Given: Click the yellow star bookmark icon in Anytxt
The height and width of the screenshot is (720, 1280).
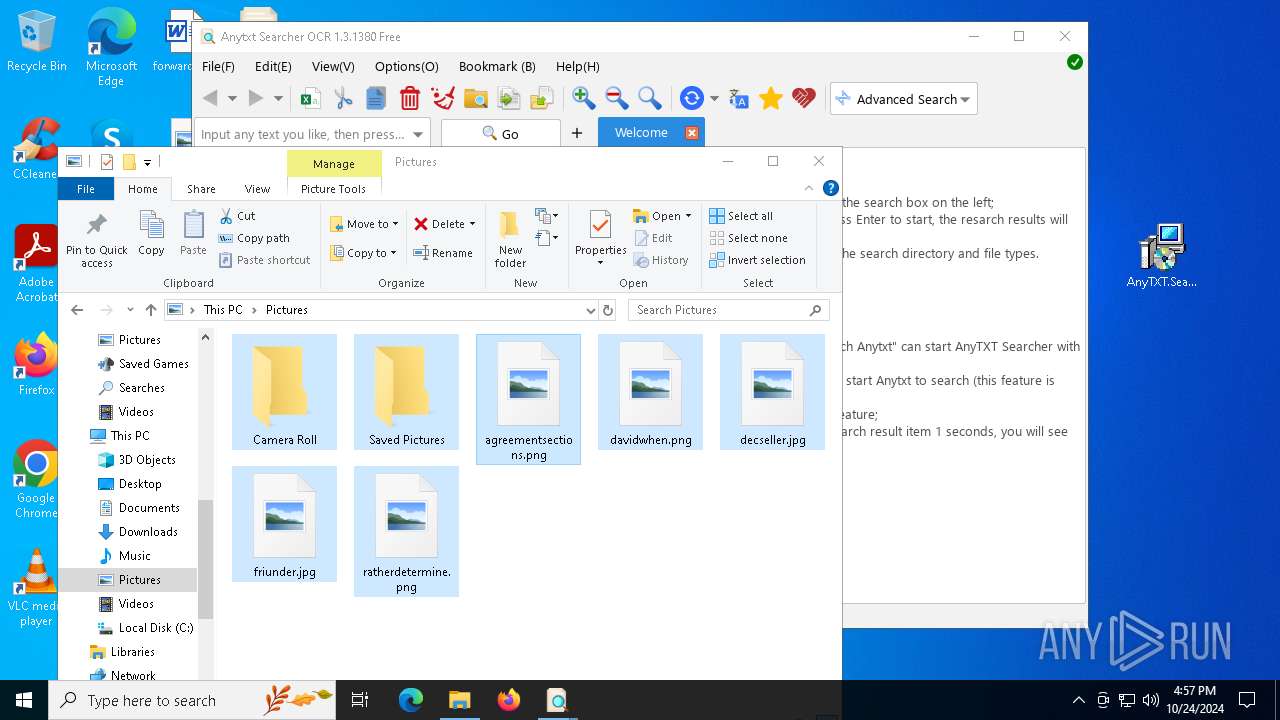Looking at the screenshot, I should tap(770, 98).
